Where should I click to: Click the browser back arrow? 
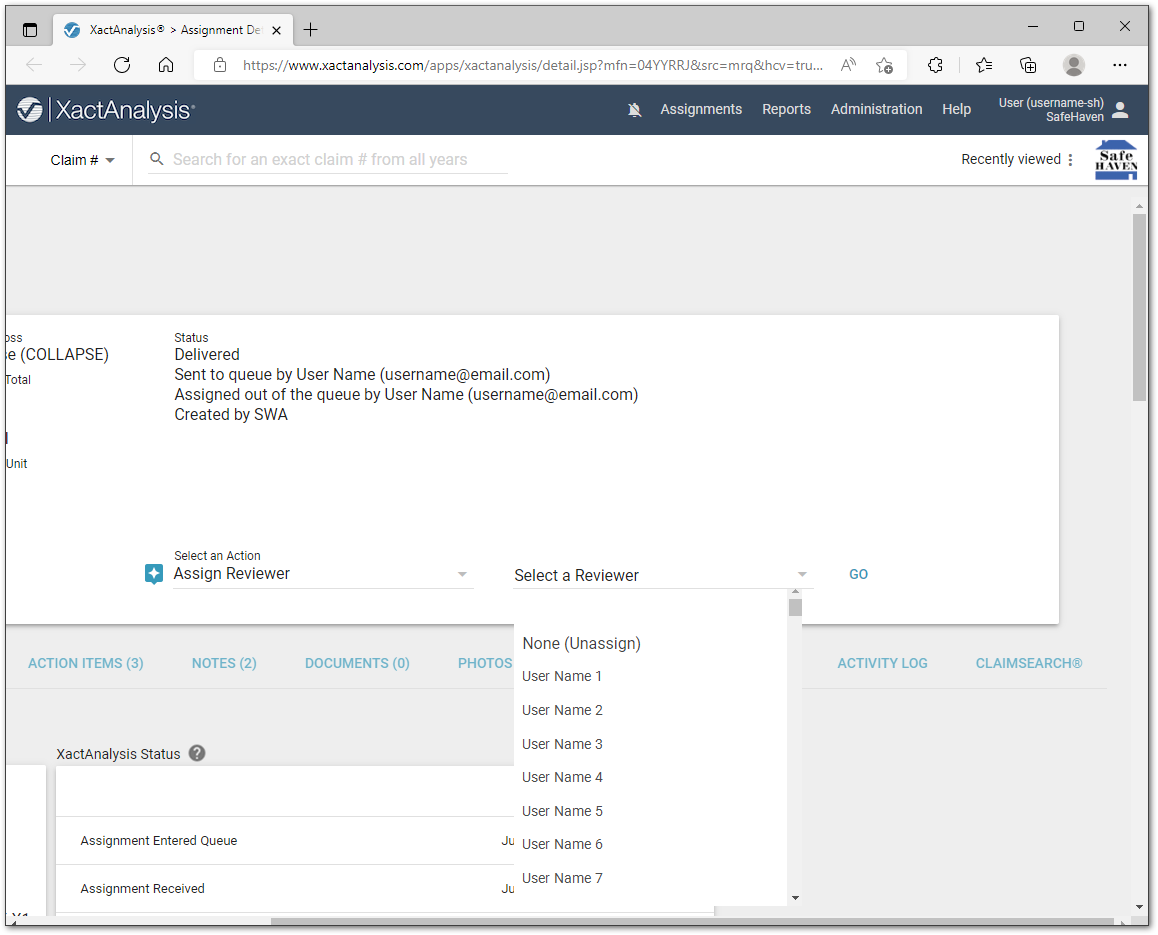pyautogui.click(x=34, y=65)
